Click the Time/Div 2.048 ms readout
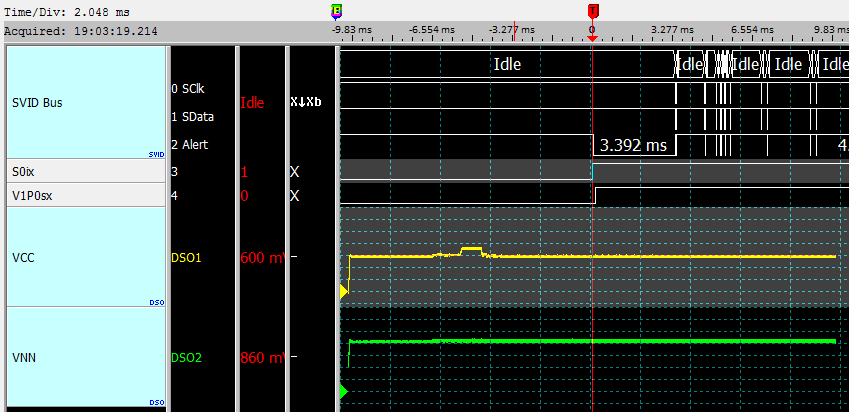849x412 pixels. pos(67,12)
